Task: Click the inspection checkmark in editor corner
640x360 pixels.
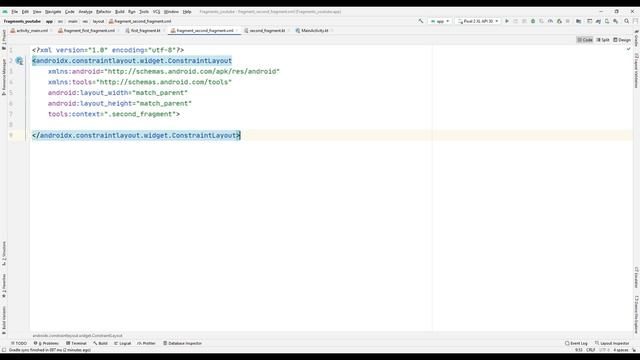Action: (x=629, y=49)
